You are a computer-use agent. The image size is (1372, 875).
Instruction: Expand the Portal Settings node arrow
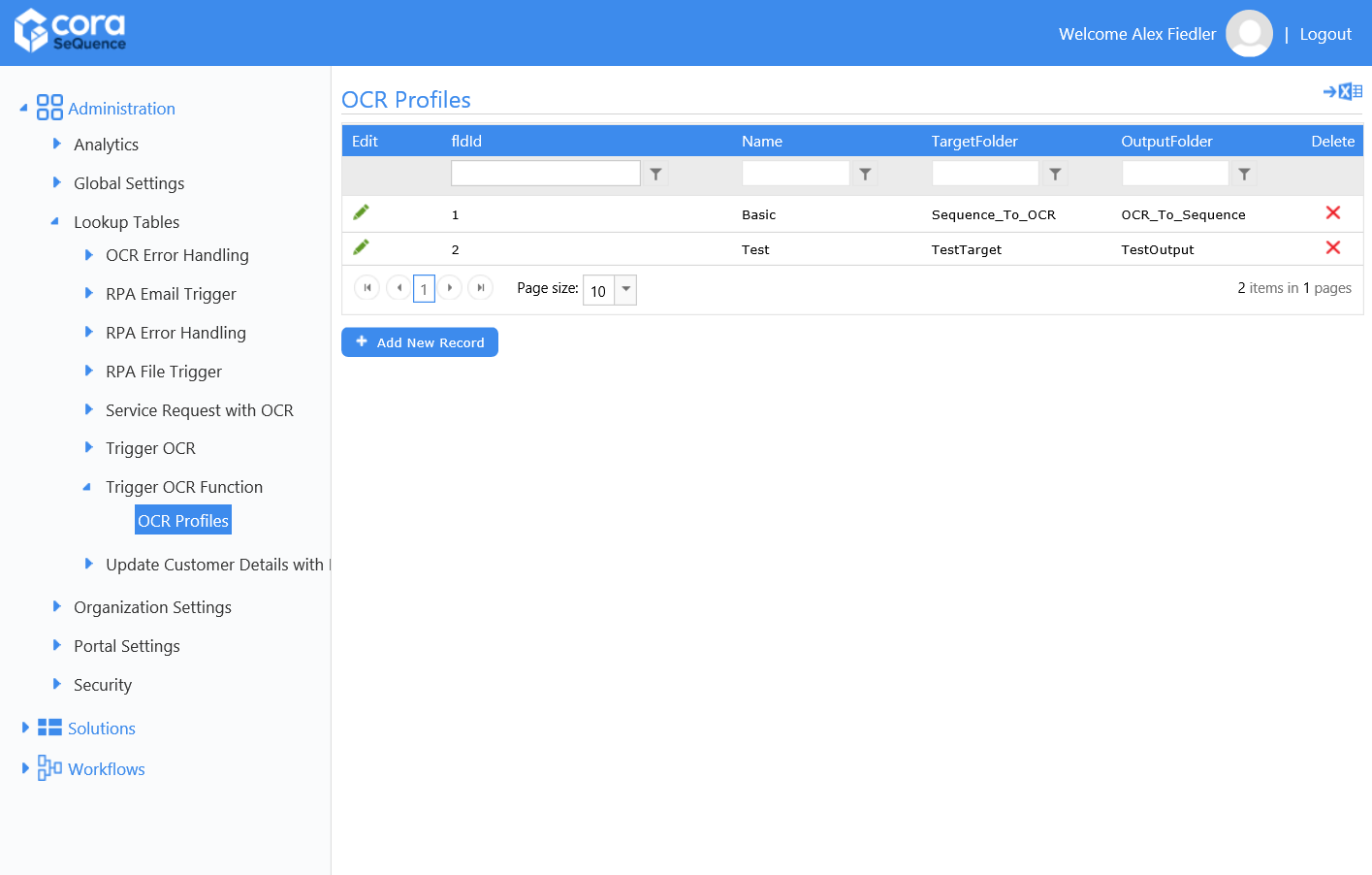(56, 645)
